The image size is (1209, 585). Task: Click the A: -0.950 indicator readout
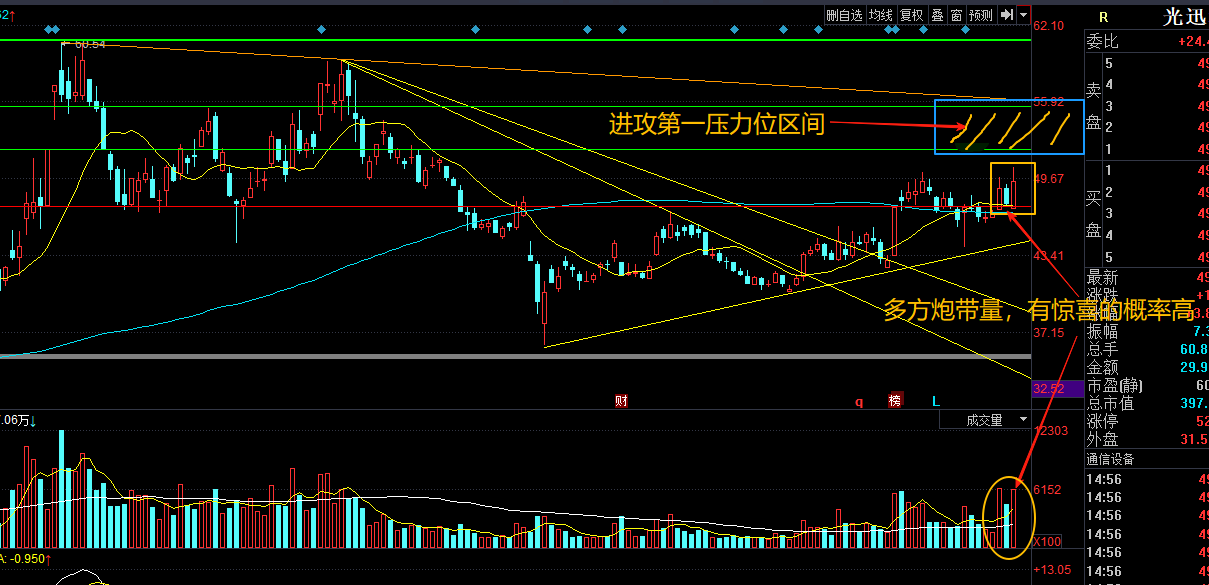[x=25, y=559]
